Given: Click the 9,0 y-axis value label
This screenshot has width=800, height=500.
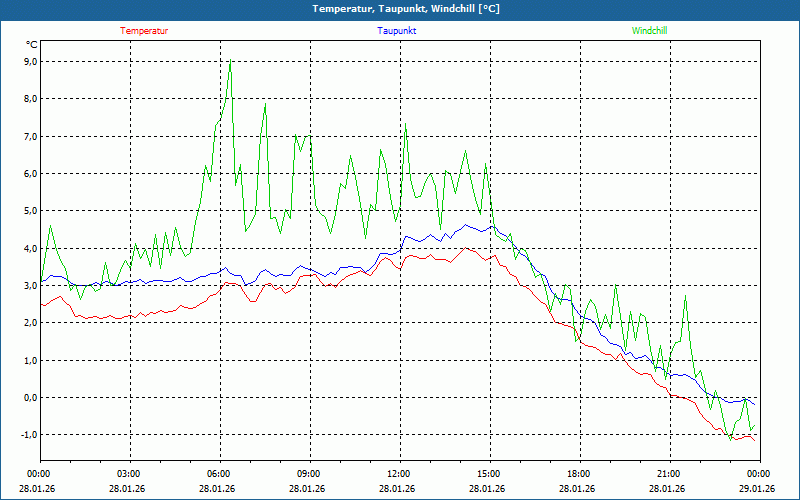Looking at the screenshot, I should (29, 62).
